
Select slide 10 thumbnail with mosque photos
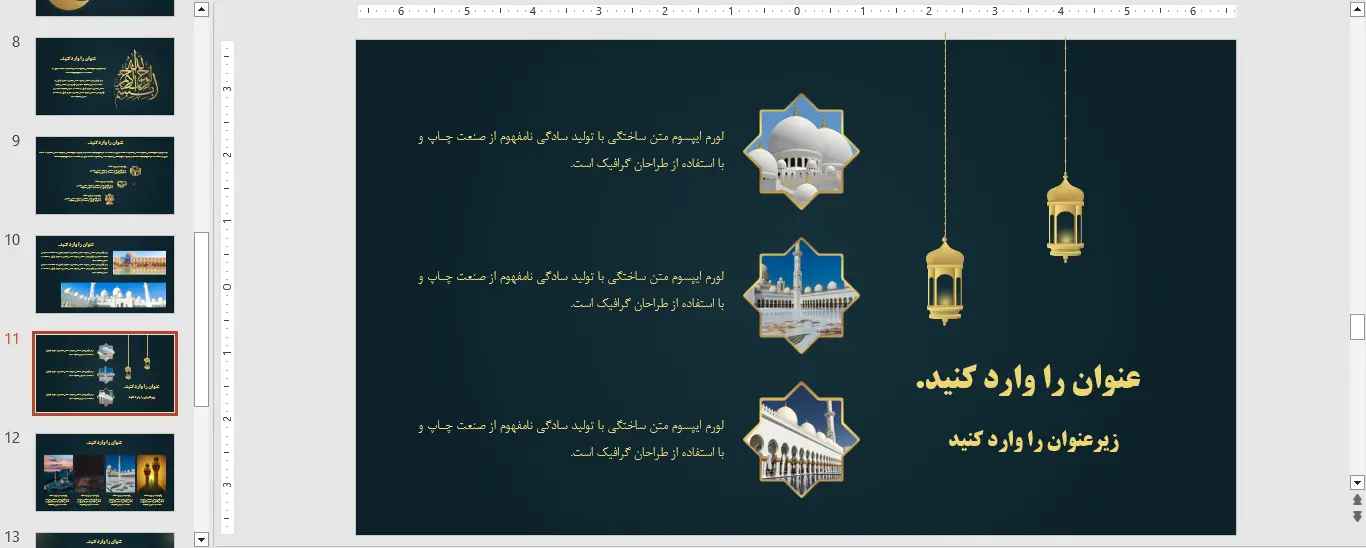click(105, 274)
